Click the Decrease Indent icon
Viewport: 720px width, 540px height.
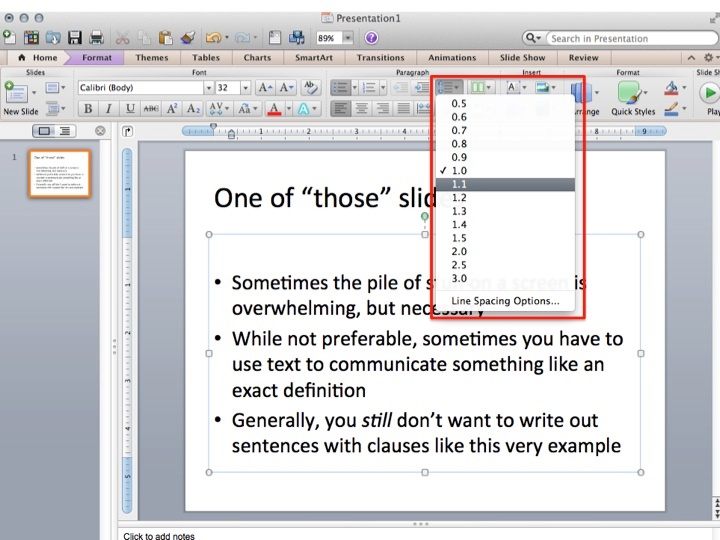(401, 87)
